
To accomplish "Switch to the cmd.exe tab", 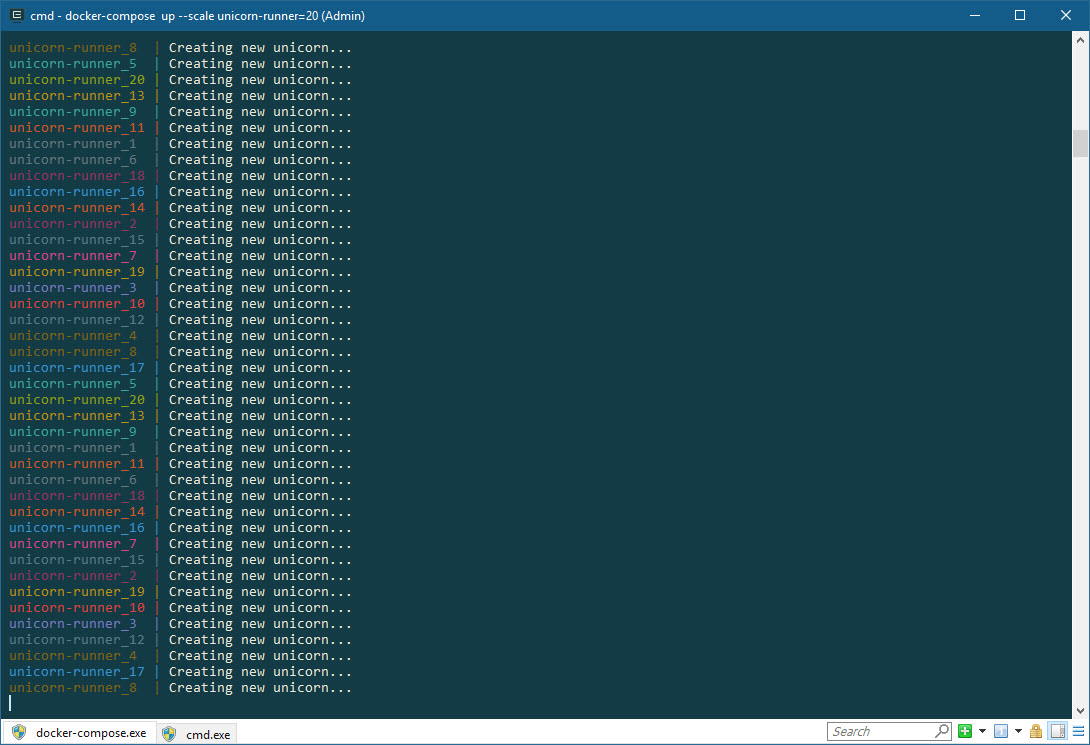I will pyautogui.click(x=208, y=733).
